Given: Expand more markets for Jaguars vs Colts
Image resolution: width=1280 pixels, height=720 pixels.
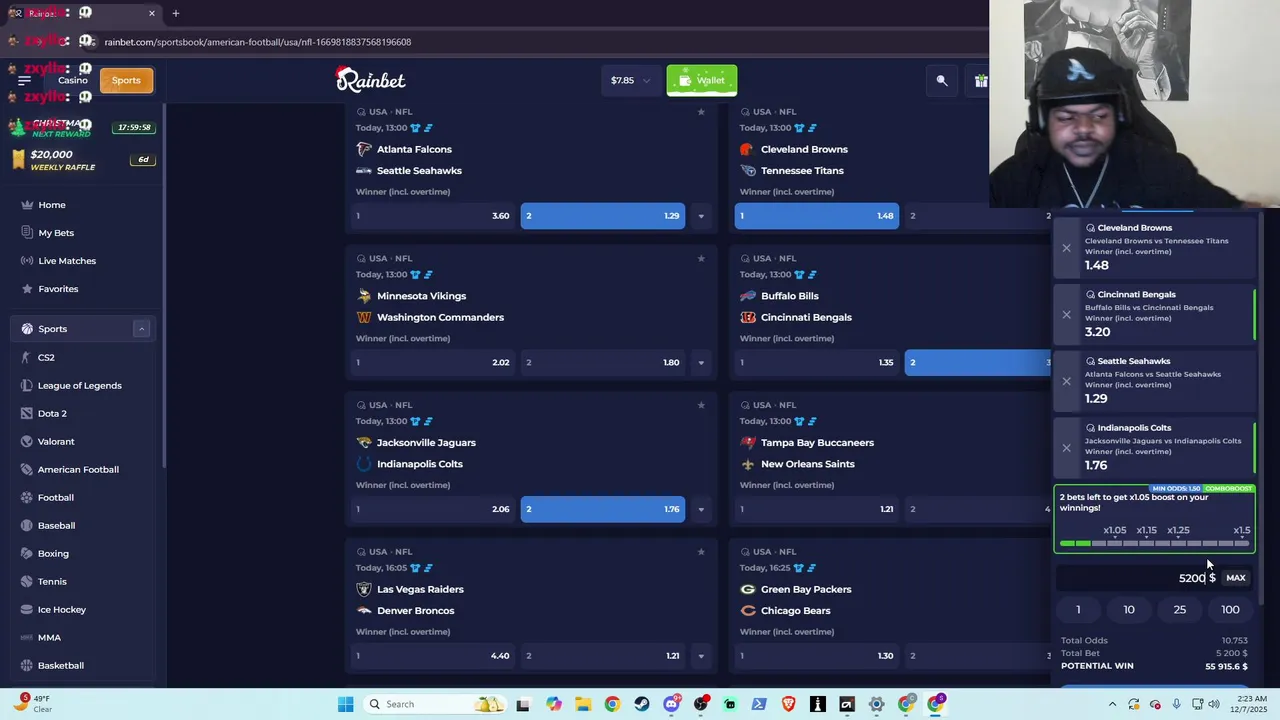Looking at the screenshot, I should tap(701, 509).
